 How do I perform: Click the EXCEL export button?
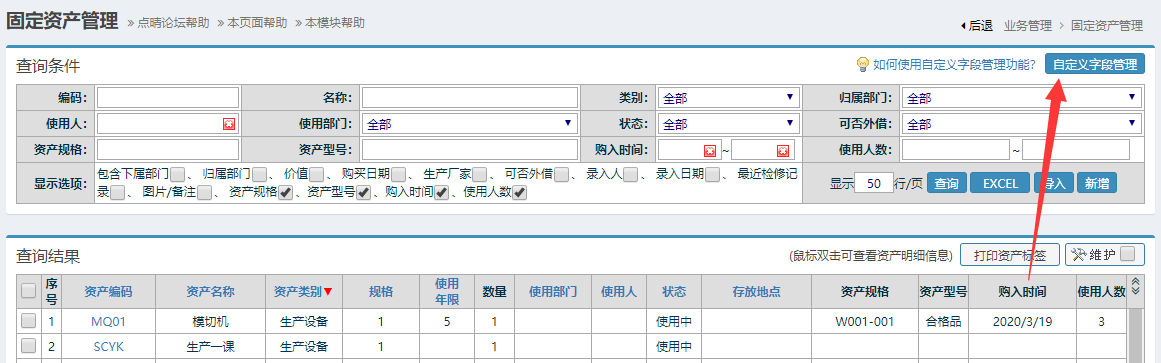coord(1000,183)
